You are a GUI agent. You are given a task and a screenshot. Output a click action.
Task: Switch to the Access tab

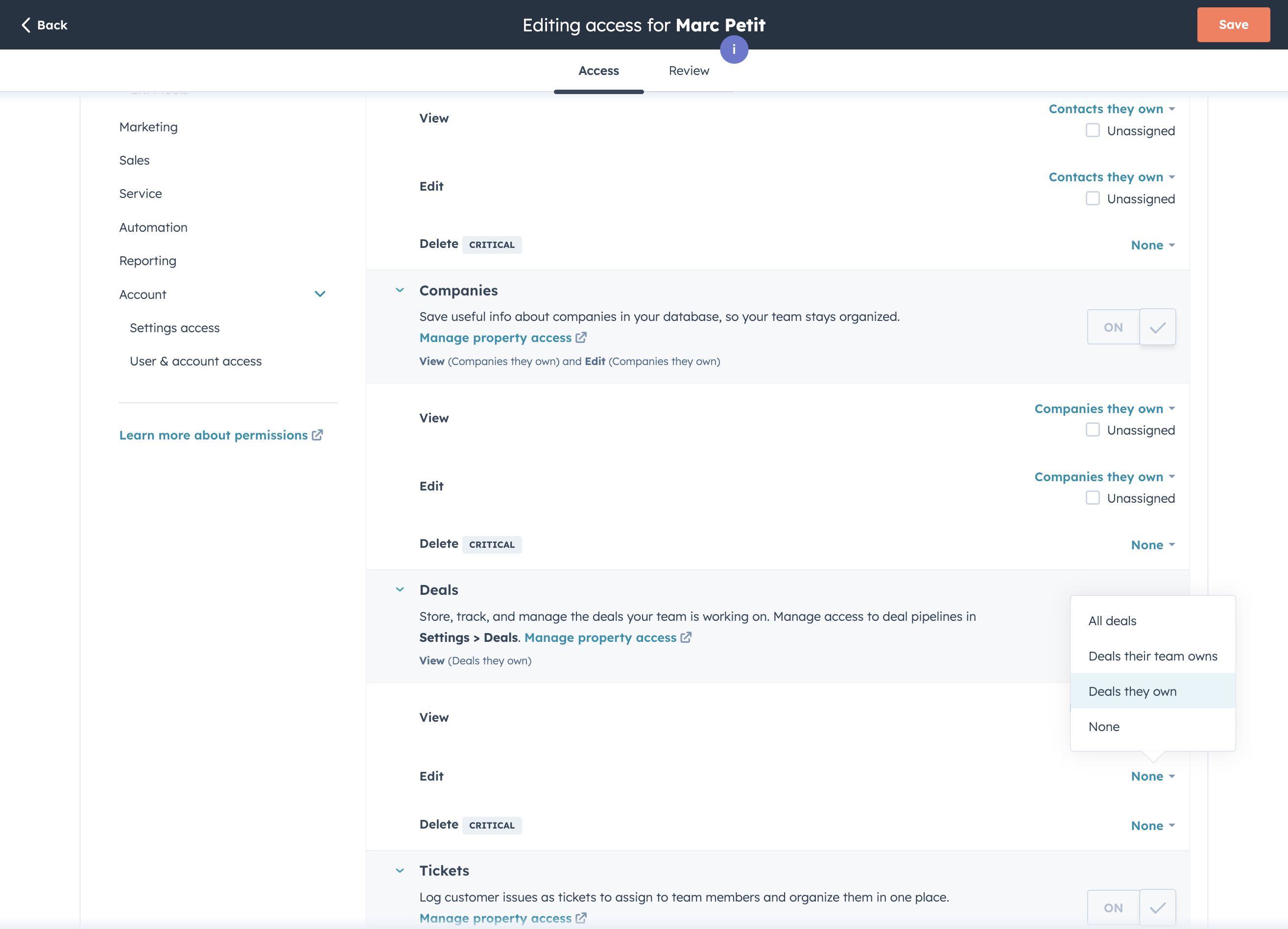(x=598, y=71)
